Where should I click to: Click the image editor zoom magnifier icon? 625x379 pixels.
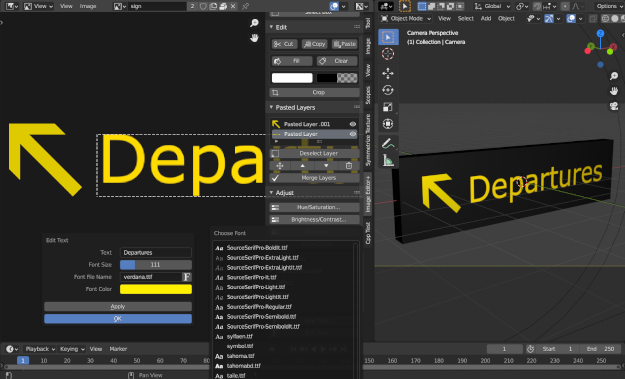click(254, 23)
